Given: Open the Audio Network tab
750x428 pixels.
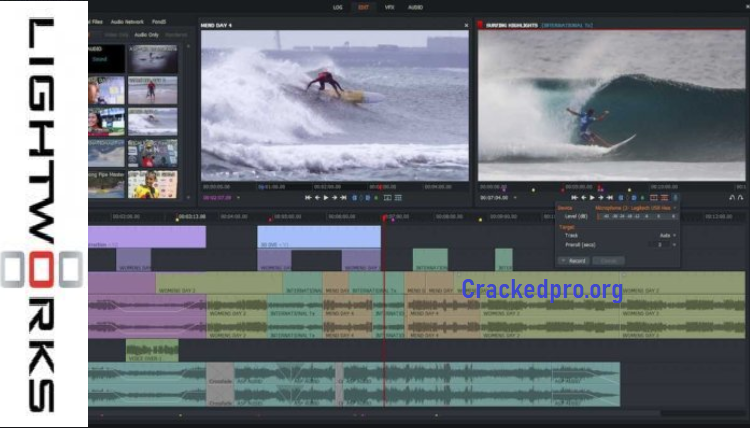Looking at the screenshot, I should (x=127, y=22).
